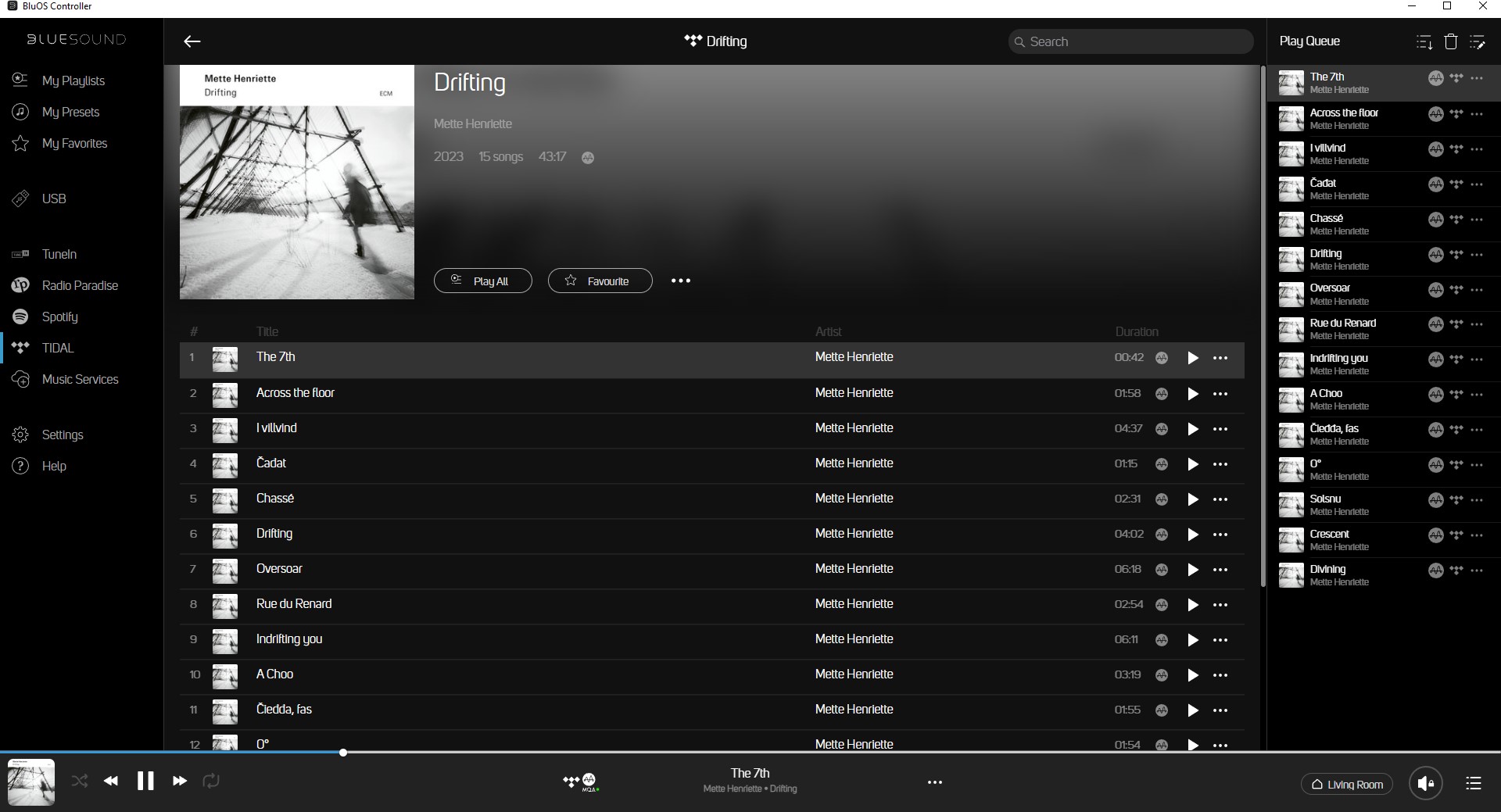Viewport: 1501px width, 812px height.
Task: Toggle shuffle playback
Action: 79,781
